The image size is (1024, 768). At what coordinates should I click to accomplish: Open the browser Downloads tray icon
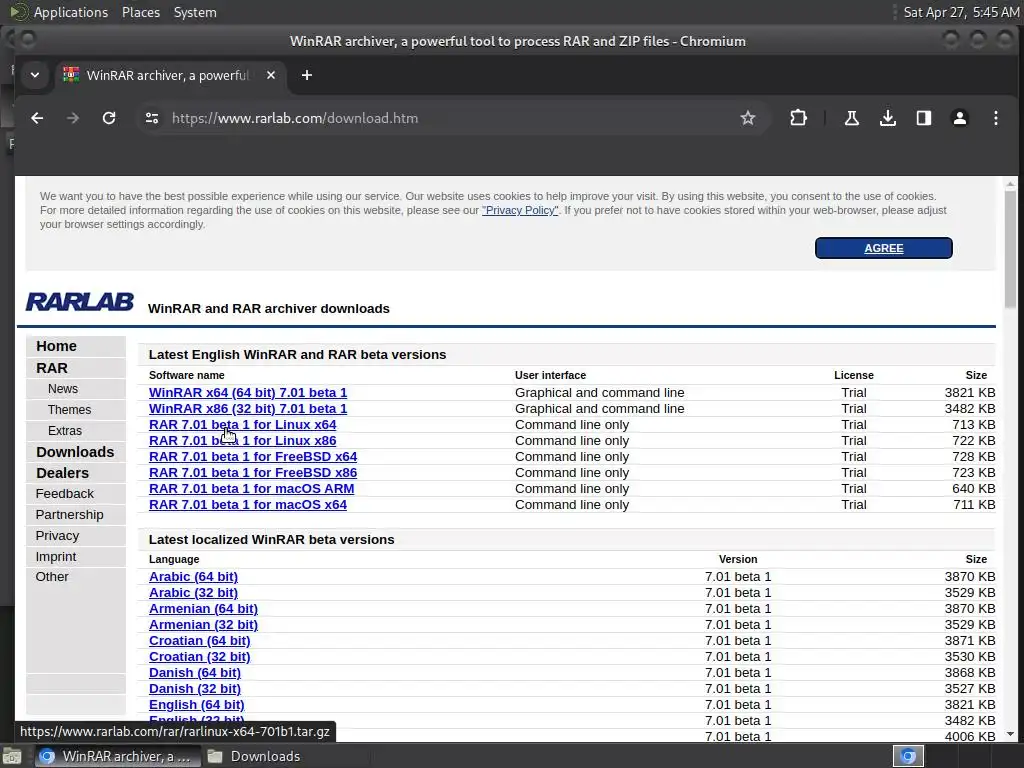(888, 118)
